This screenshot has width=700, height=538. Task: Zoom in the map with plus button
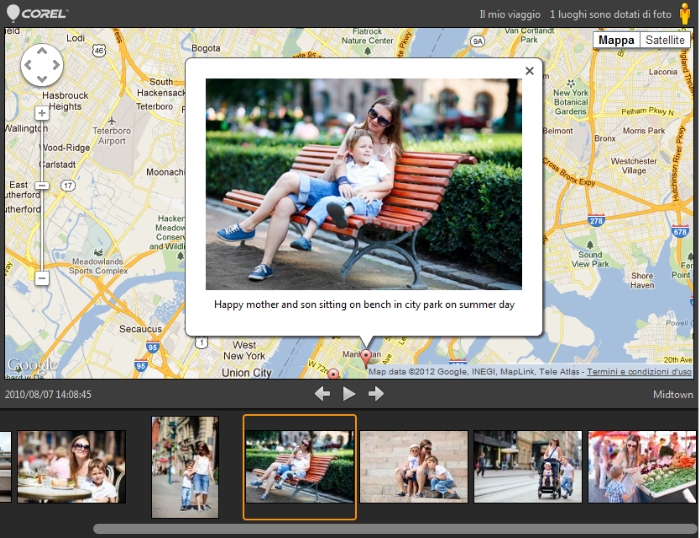42,113
